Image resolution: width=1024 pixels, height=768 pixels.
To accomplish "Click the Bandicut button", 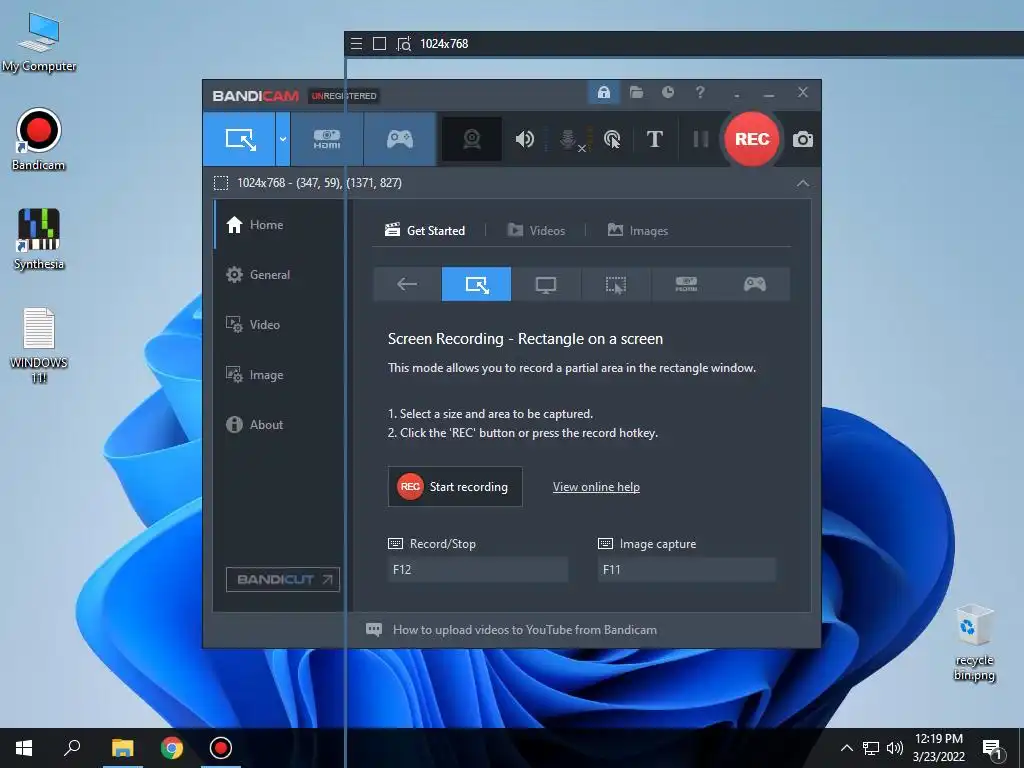I will (x=283, y=579).
